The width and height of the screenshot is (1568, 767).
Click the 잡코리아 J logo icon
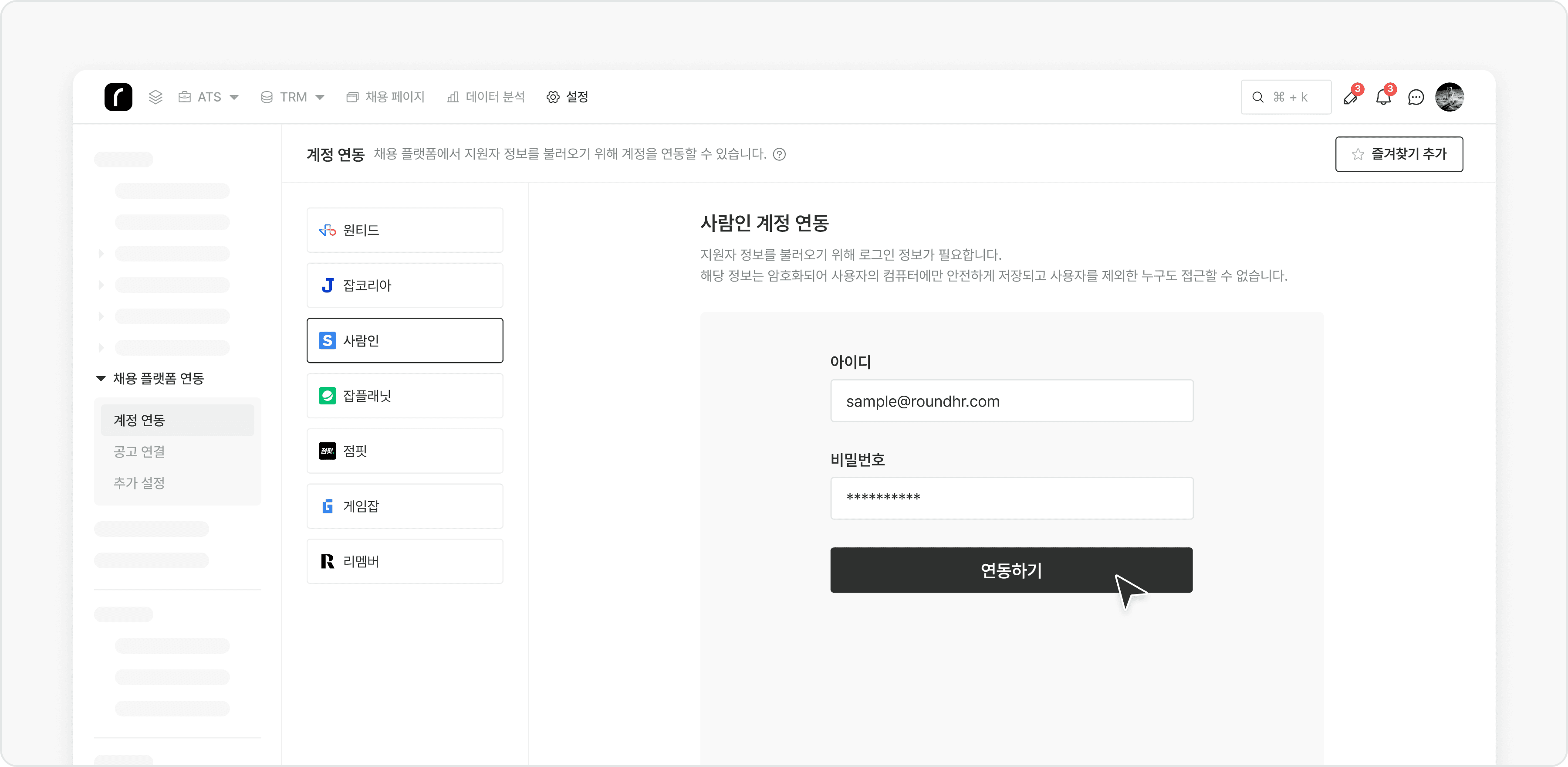tap(328, 285)
